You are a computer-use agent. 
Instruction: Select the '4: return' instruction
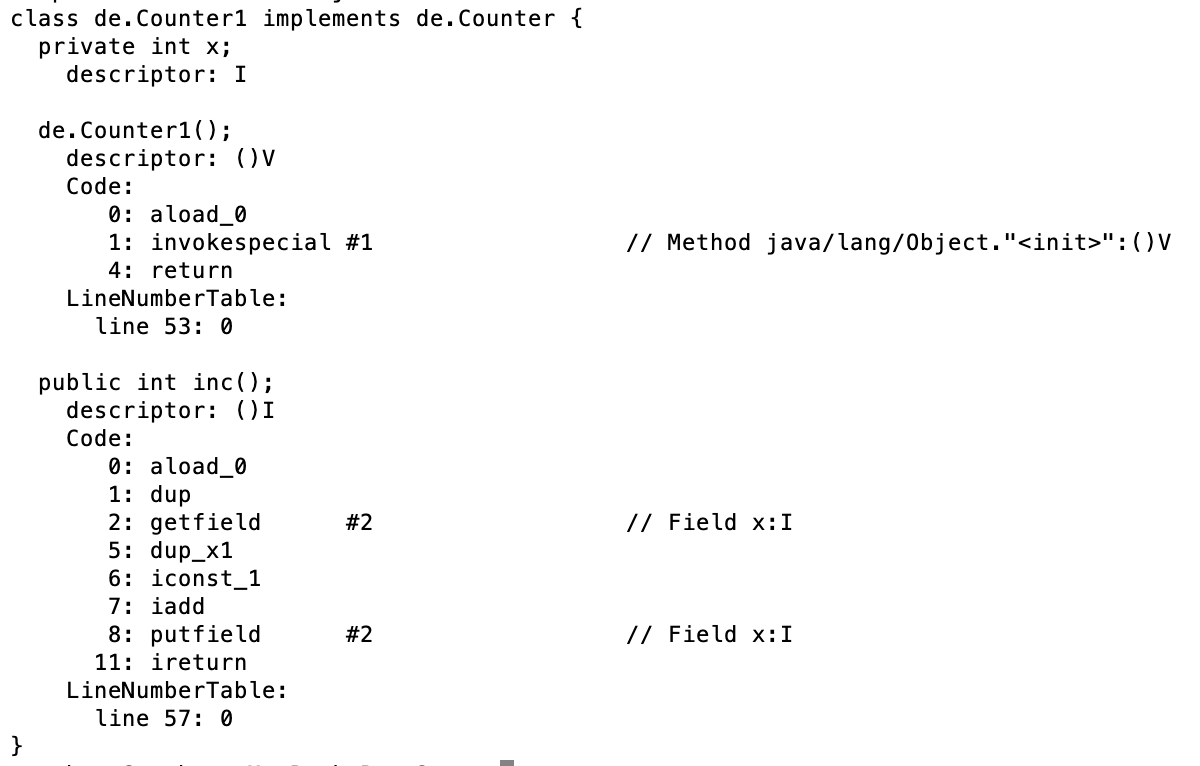(170, 271)
